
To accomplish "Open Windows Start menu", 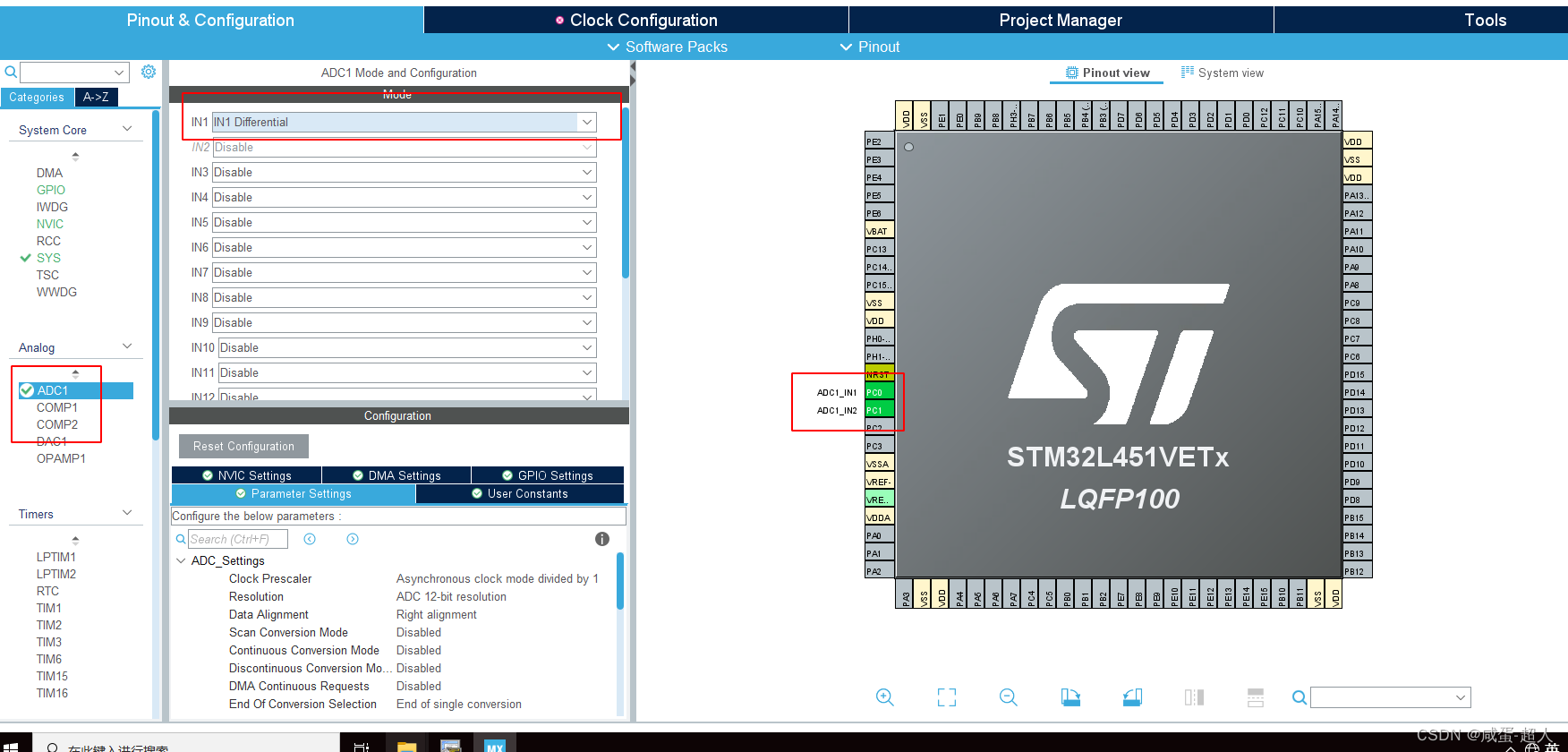I will (x=11, y=746).
